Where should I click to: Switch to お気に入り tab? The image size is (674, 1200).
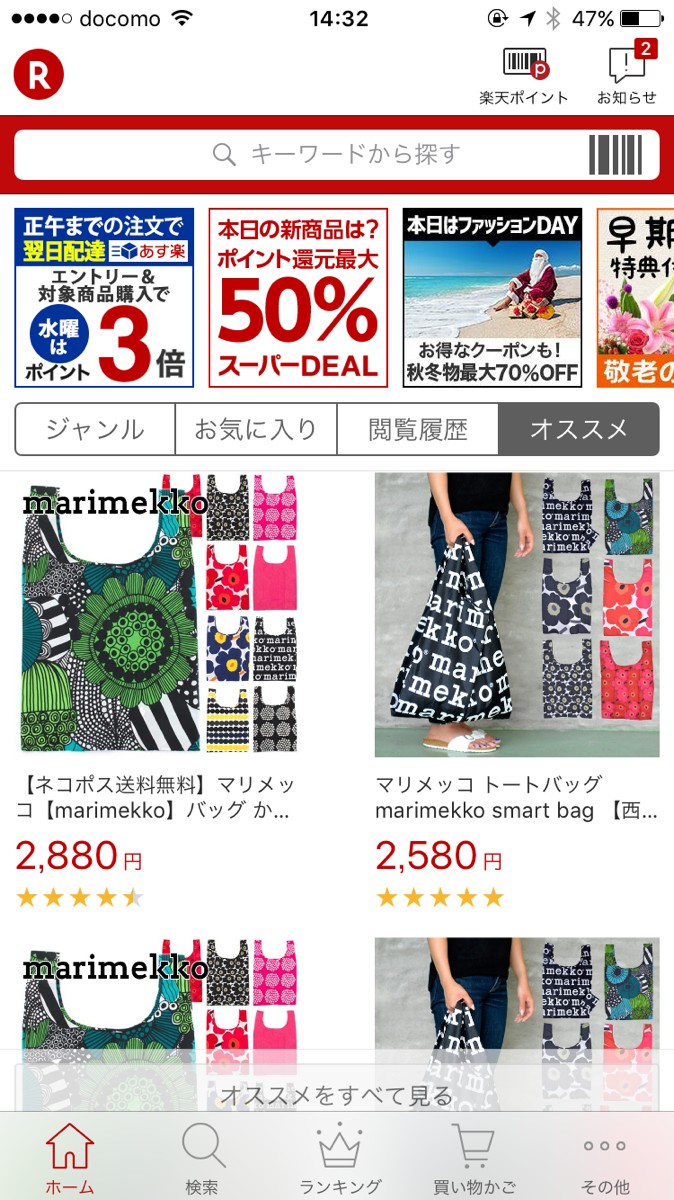point(256,430)
